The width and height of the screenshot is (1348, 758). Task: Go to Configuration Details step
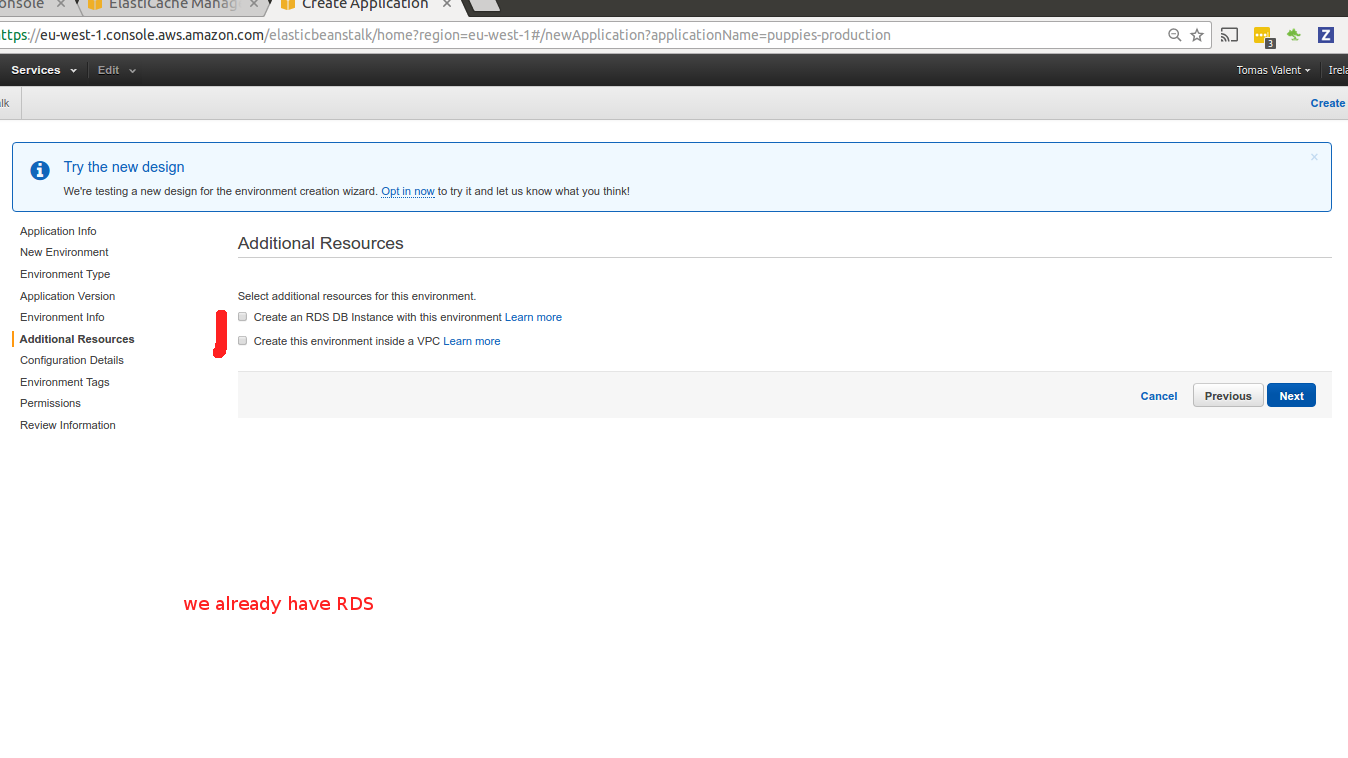72,360
